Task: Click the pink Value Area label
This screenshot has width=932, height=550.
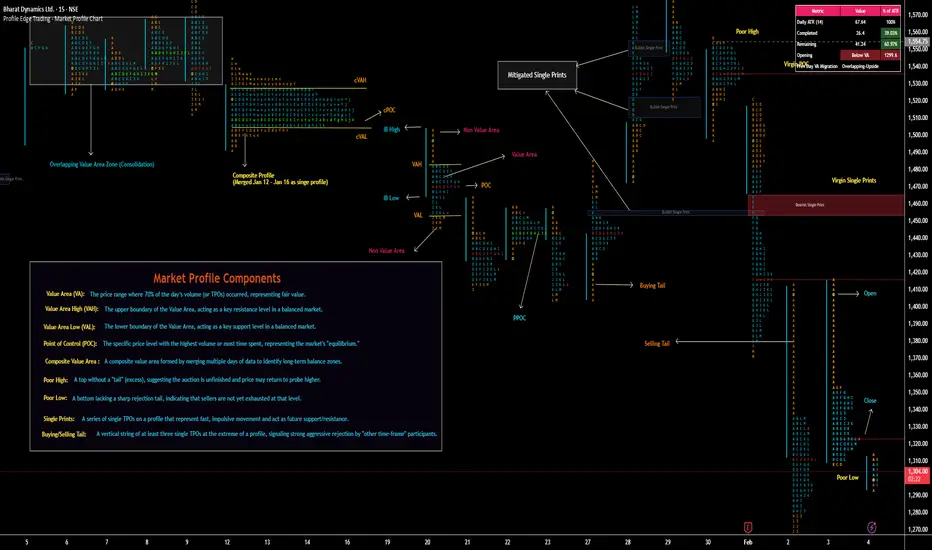Action: pyautogui.click(x=524, y=155)
